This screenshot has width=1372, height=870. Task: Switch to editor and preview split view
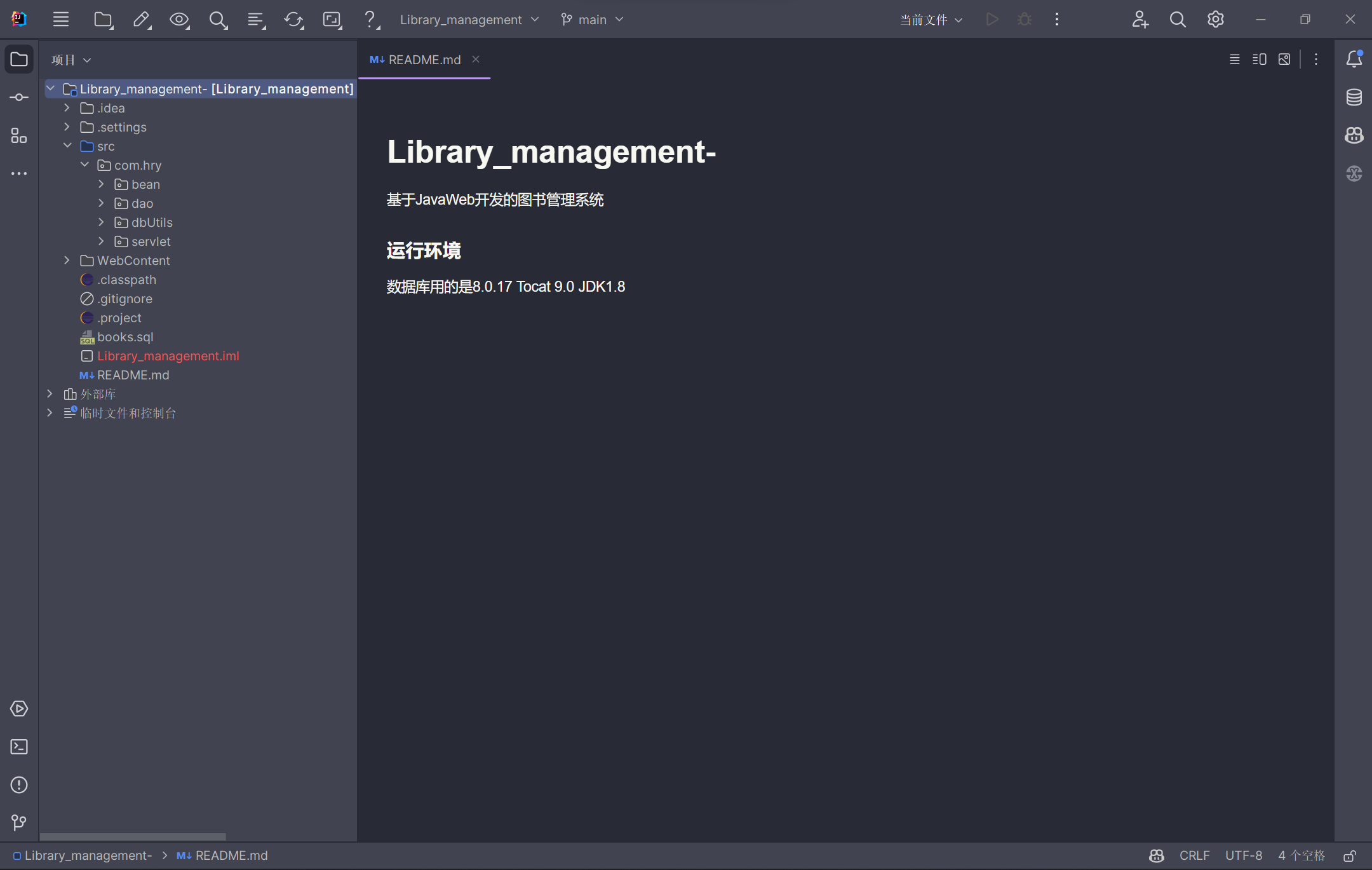tap(1259, 60)
